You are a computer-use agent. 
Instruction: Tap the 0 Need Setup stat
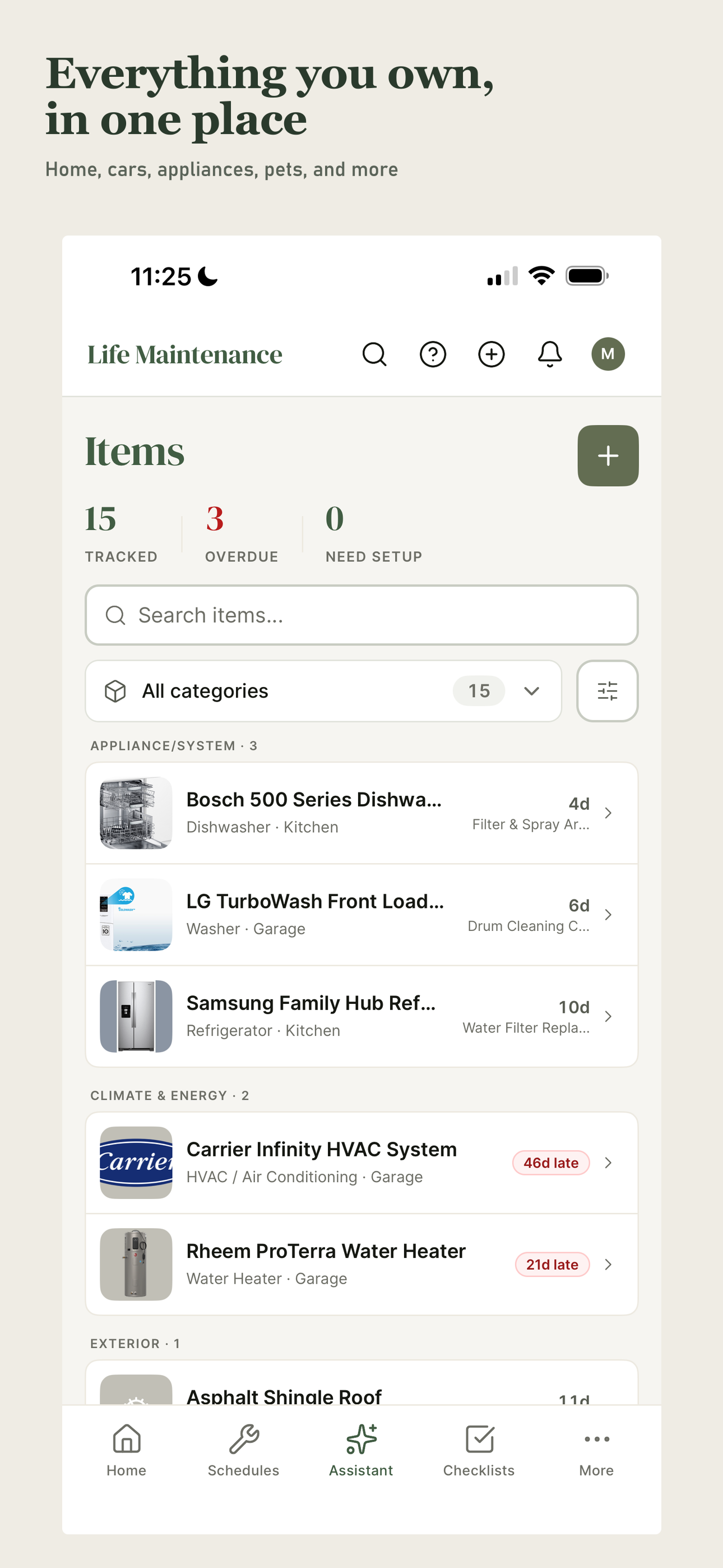[x=374, y=534]
